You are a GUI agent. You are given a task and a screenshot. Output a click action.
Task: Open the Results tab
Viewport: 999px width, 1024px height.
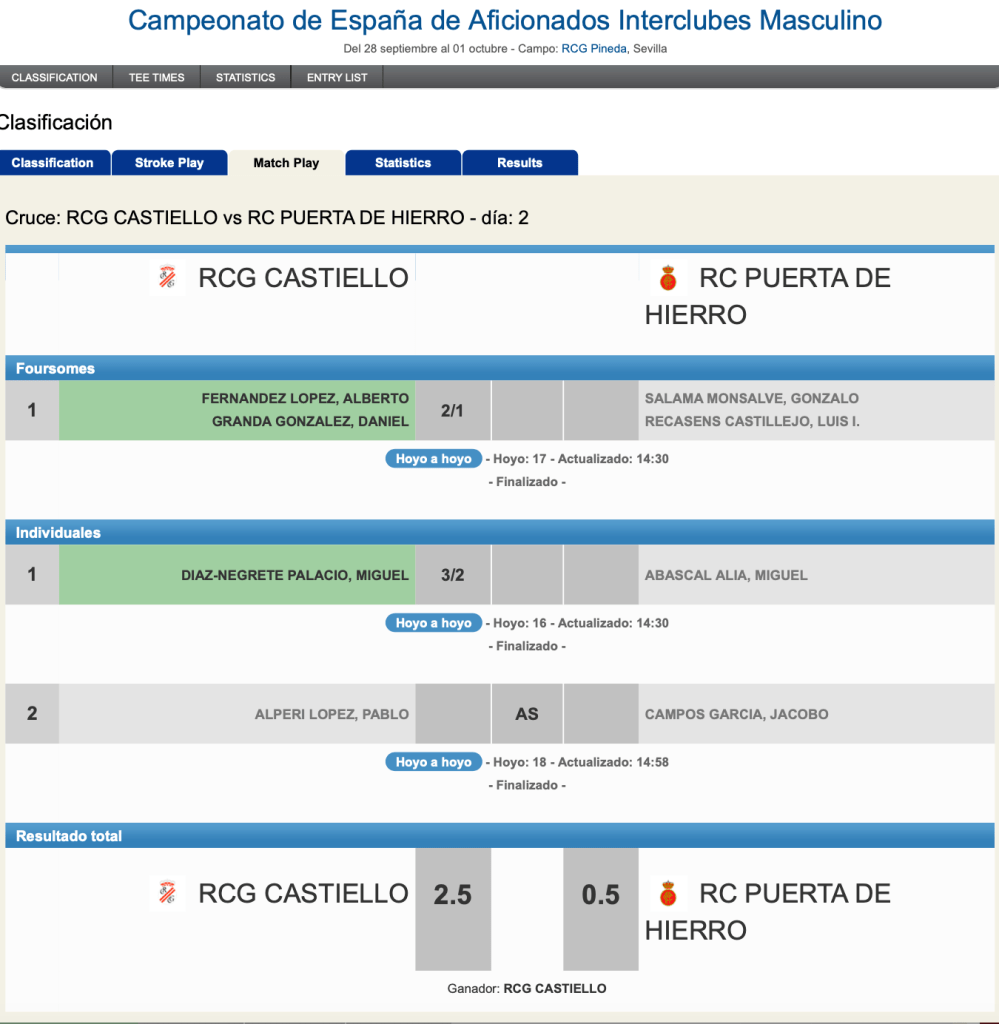click(x=520, y=163)
